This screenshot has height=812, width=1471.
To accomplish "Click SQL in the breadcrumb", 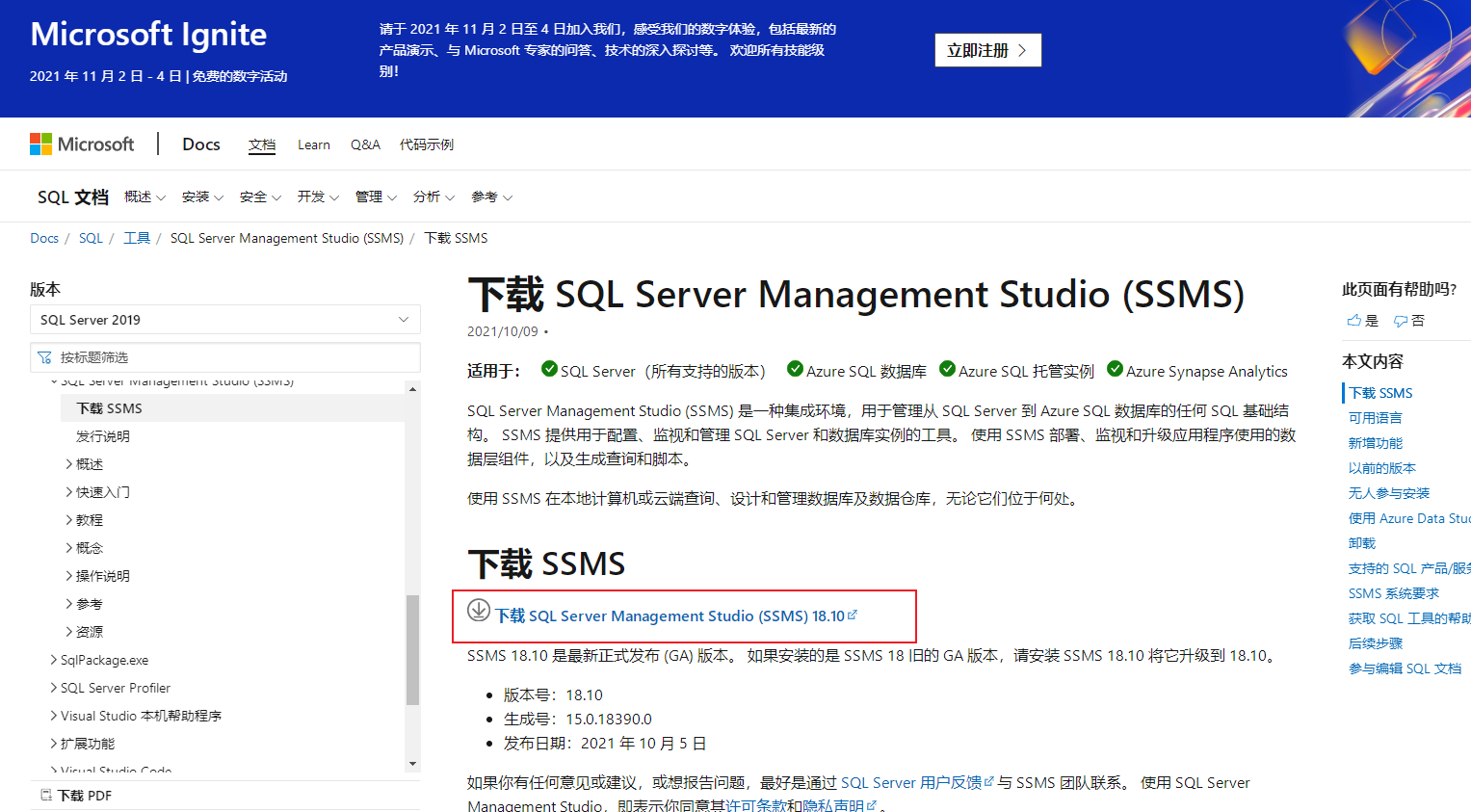I will 91,238.
